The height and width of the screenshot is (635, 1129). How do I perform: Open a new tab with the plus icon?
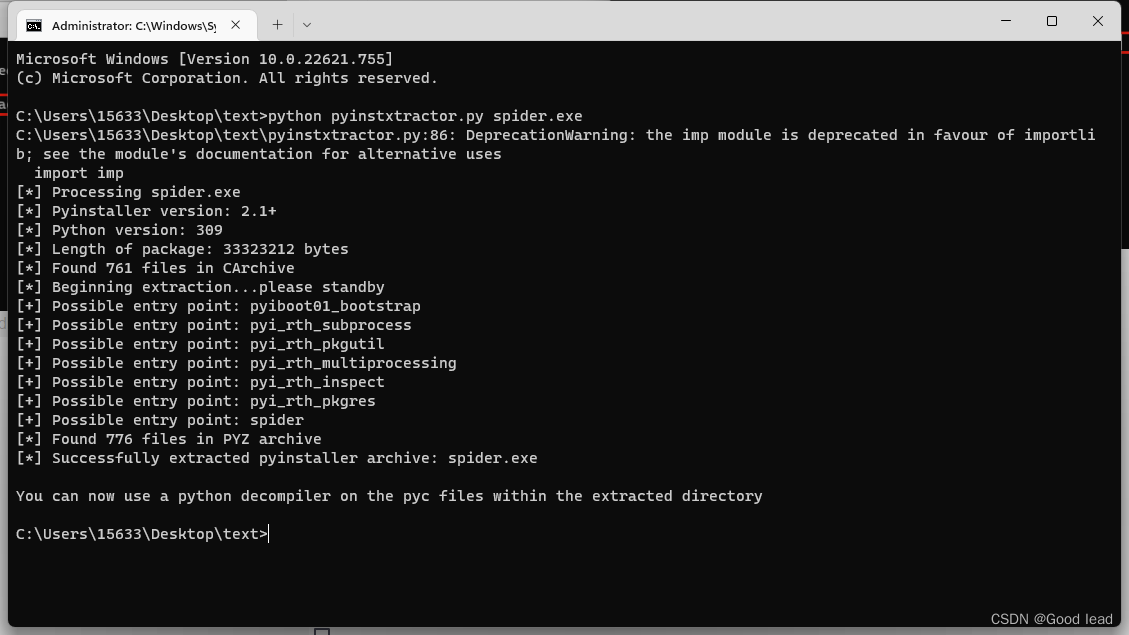pyautogui.click(x=277, y=24)
